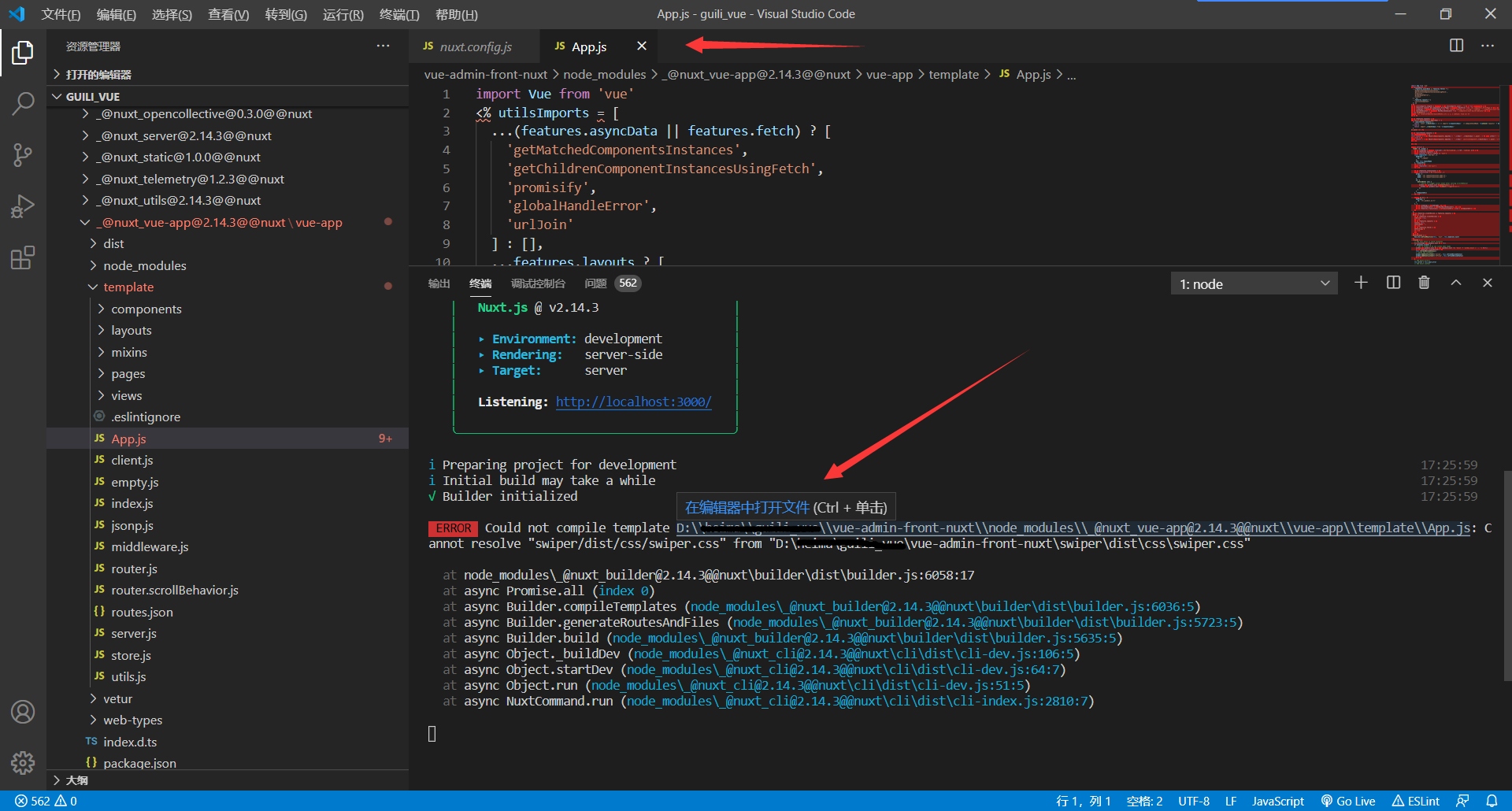
Task: Click cli-index.js:2810:7 stack trace link
Action: 857,701
